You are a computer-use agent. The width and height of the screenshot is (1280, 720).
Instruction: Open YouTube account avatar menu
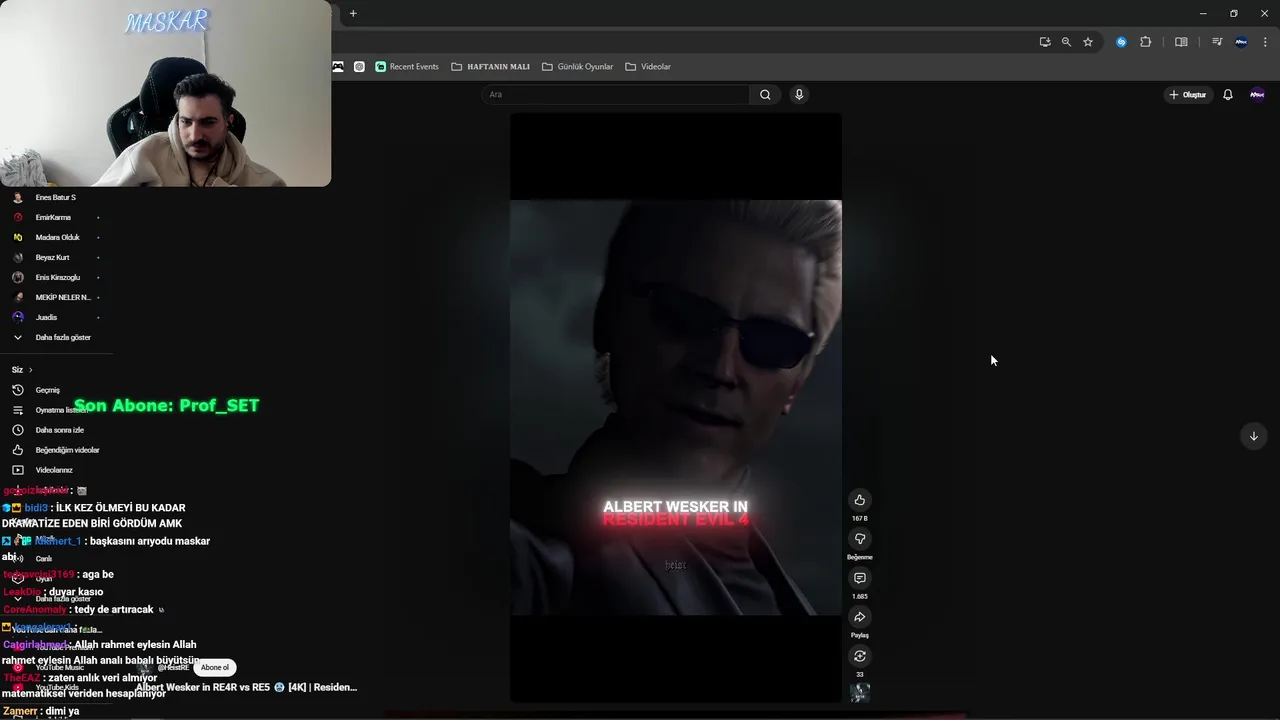1257,95
